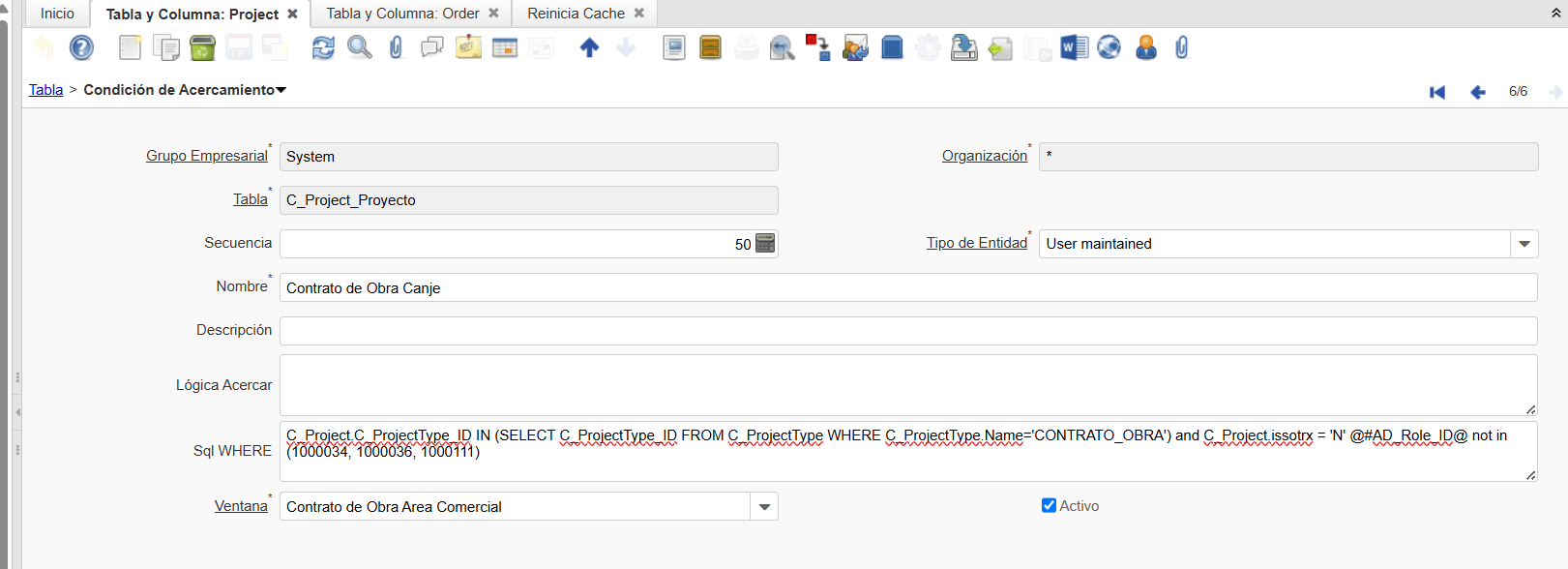Click into the Descripción input field
1568x569 pixels.
(907, 331)
